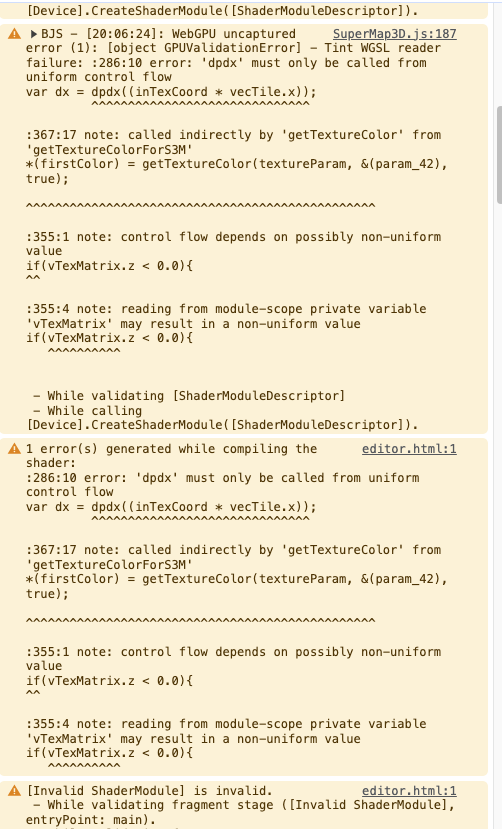Screen dimensions: 502x829
Task: Click the 'While validating [ShaderModuleDescriptor]' line
Action: pos(189,396)
